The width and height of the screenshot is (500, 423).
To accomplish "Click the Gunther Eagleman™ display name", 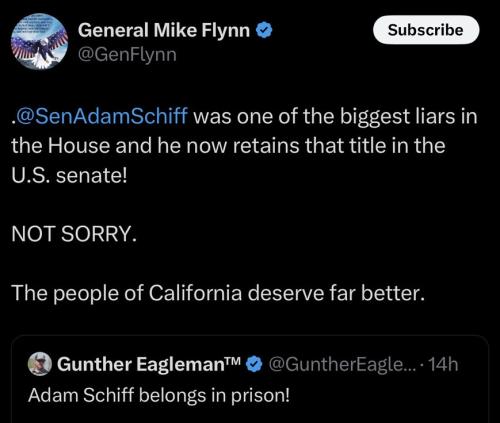I will click(x=149, y=364).
